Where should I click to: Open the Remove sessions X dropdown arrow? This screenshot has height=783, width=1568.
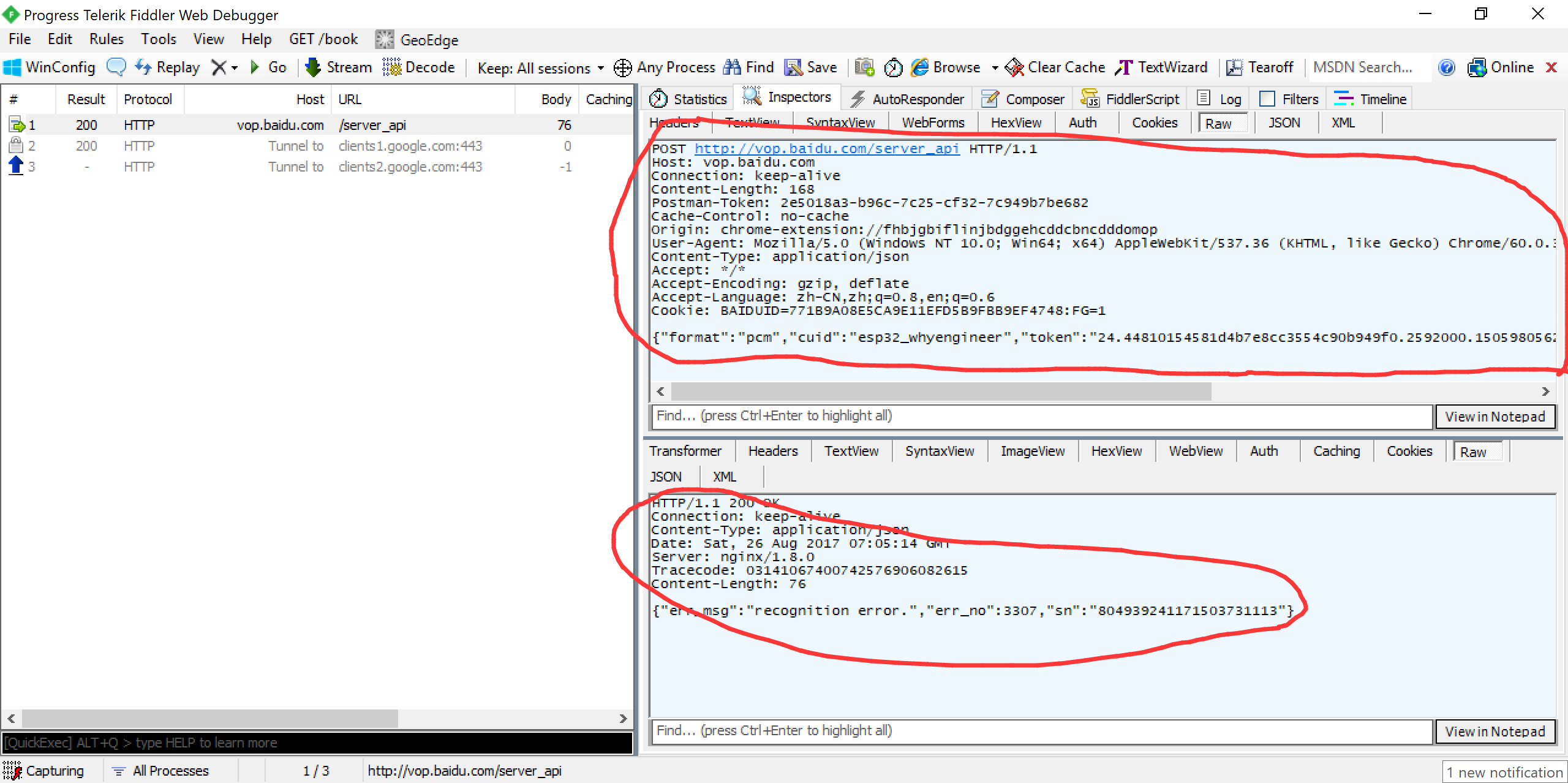click(x=235, y=68)
